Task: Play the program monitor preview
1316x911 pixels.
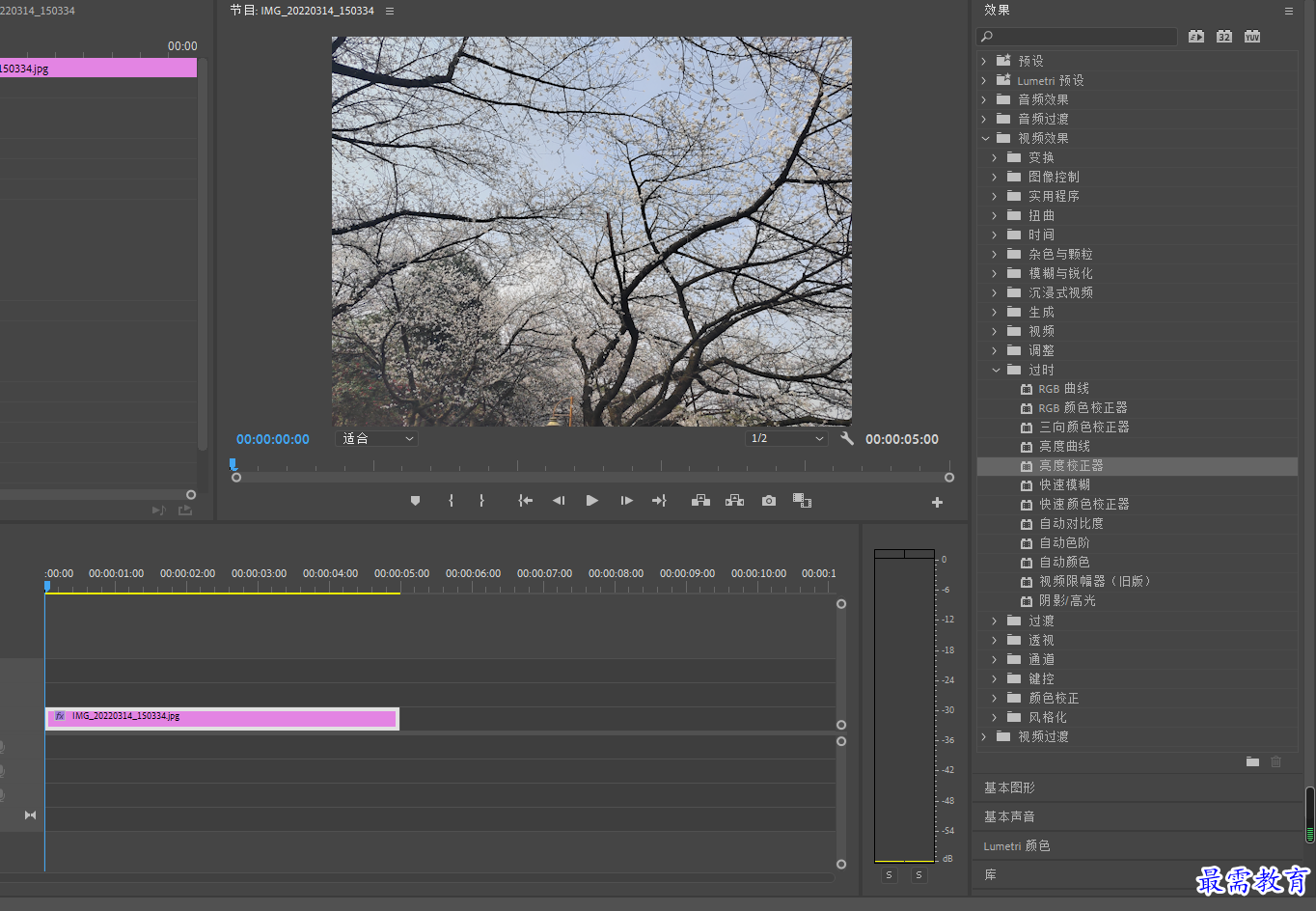Action: click(x=592, y=501)
